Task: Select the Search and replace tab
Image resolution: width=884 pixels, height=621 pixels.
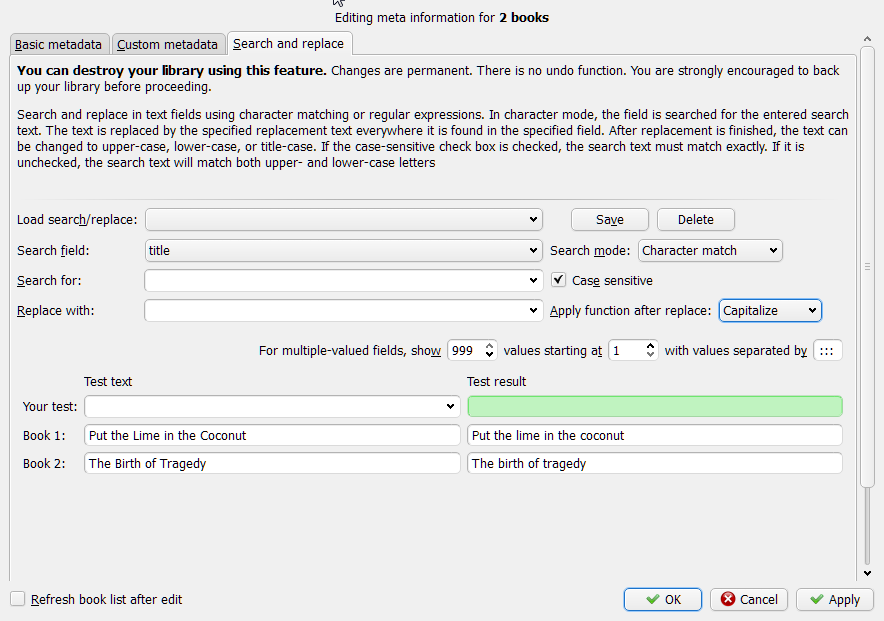Action: click(288, 43)
